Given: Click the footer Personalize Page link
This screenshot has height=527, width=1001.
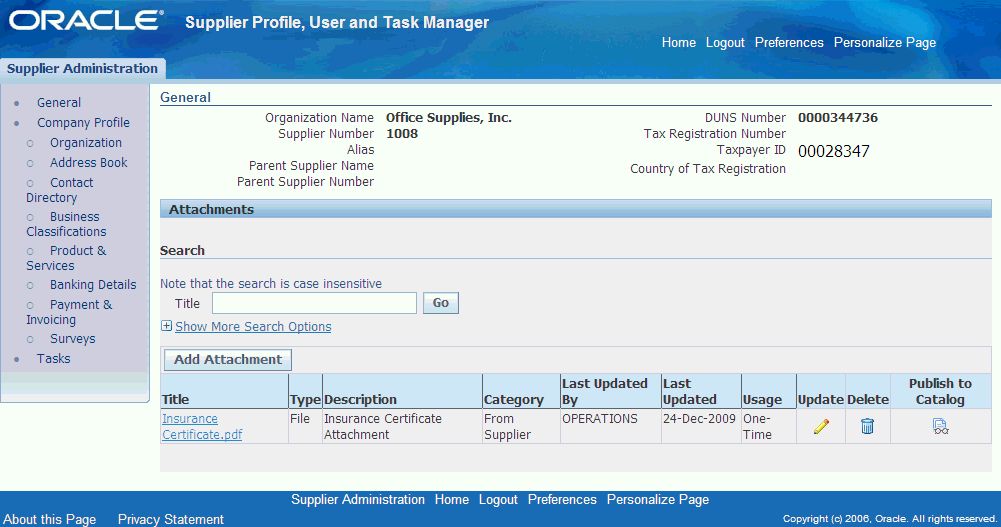Looking at the screenshot, I should coord(658,500).
